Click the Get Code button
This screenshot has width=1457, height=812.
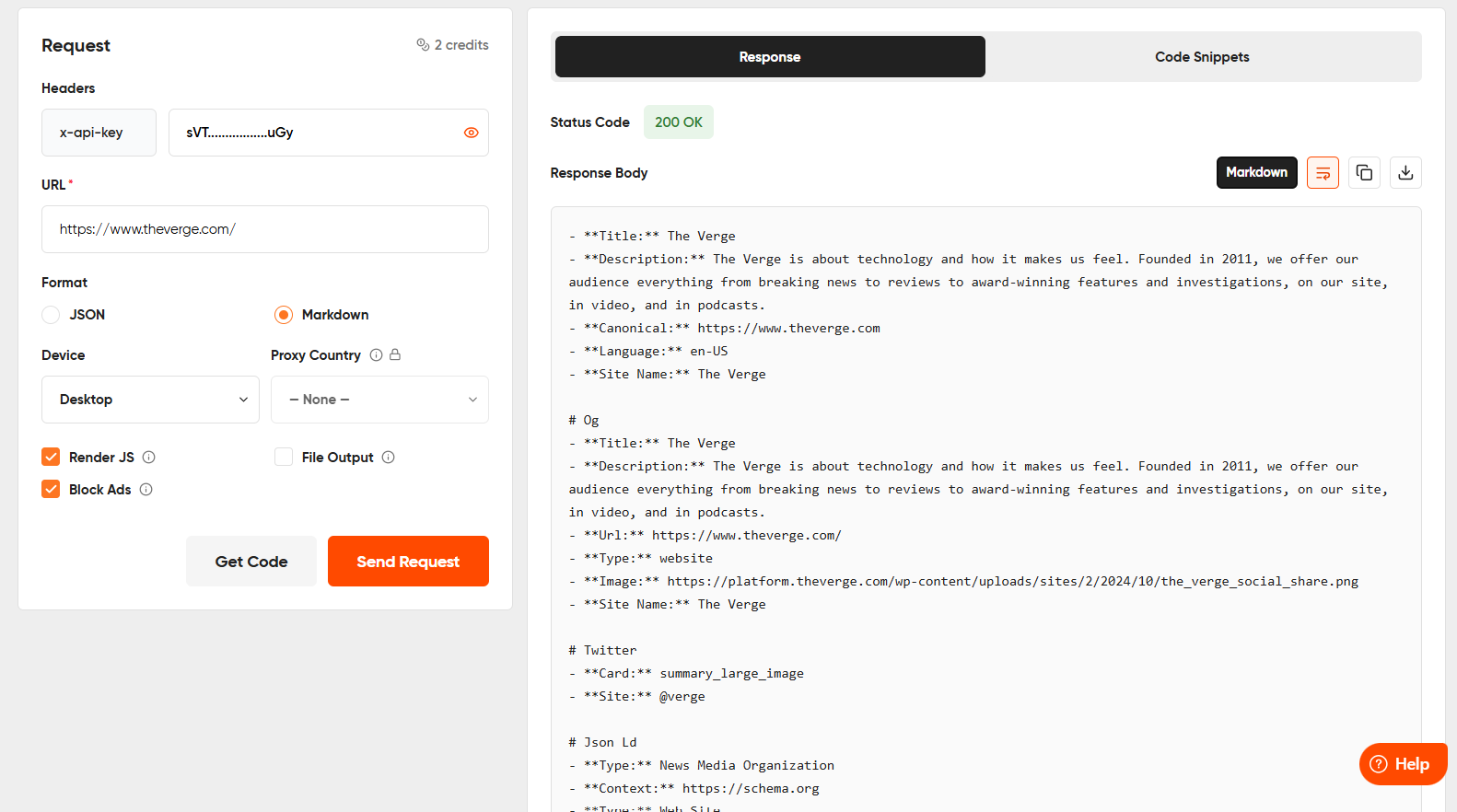251,562
